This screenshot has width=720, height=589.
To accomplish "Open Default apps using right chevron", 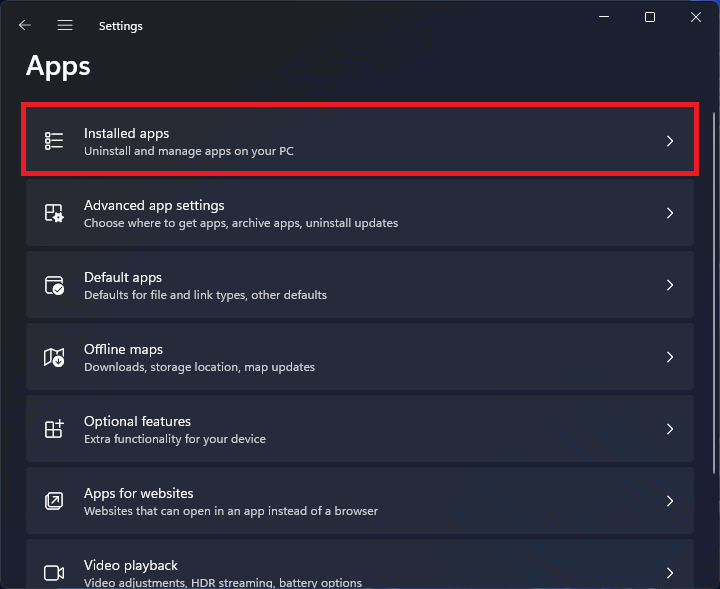I will tap(670, 285).
